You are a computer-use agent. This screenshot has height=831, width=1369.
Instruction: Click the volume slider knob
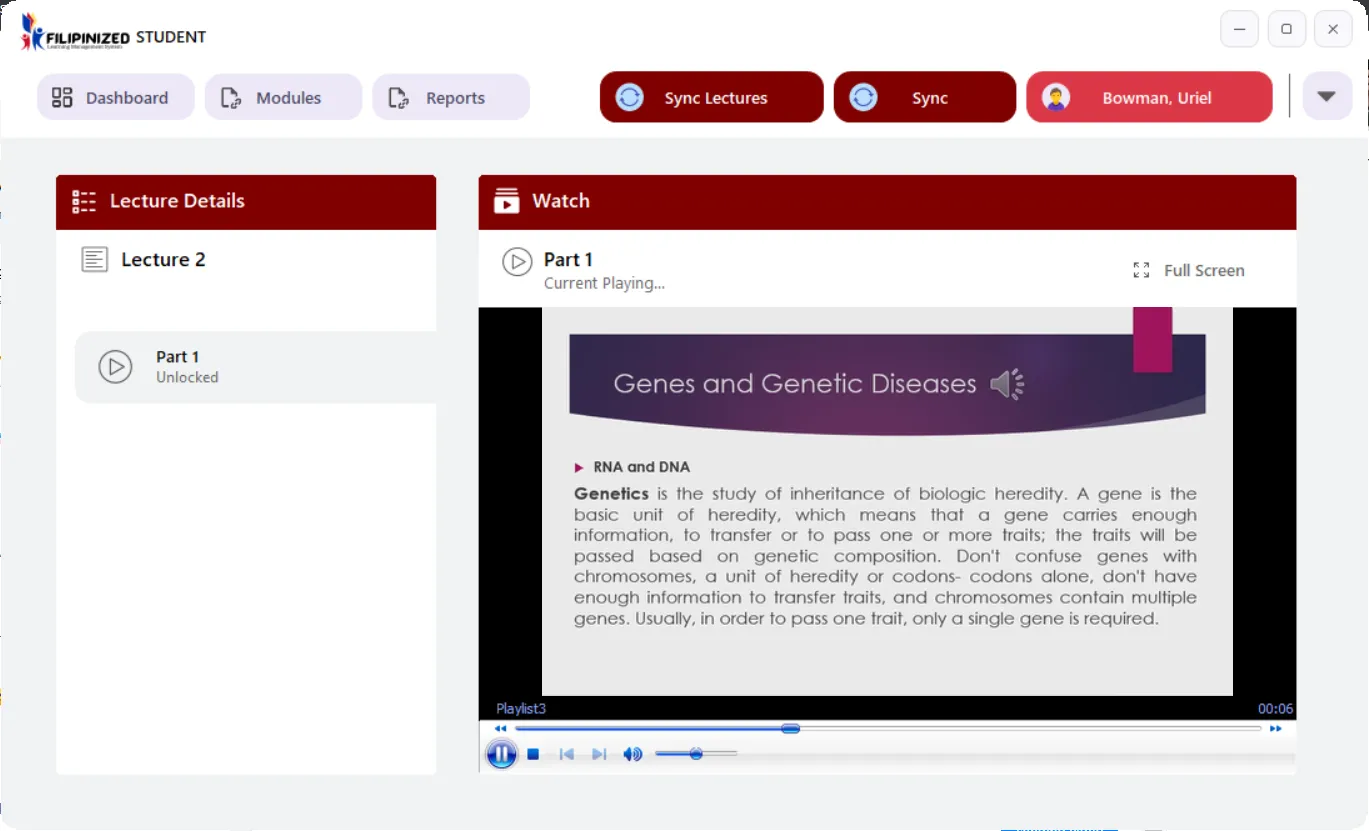point(696,754)
